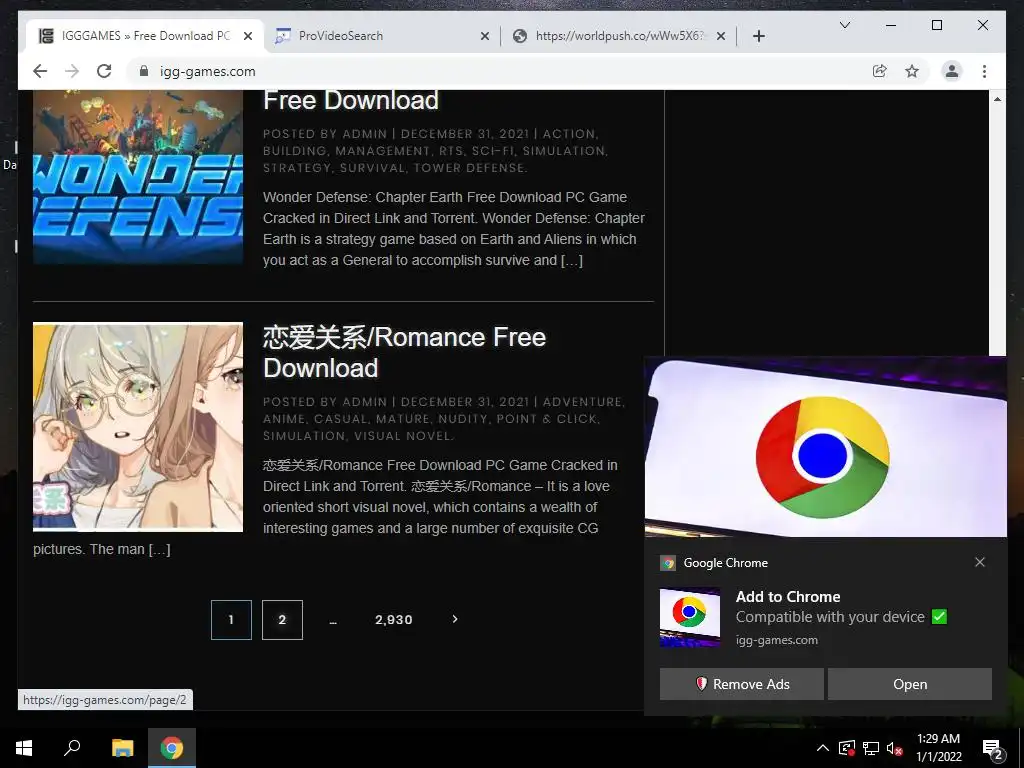Open the security alert tray icon
The height and width of the screenshot is (768, 1024).
(846, 748)
